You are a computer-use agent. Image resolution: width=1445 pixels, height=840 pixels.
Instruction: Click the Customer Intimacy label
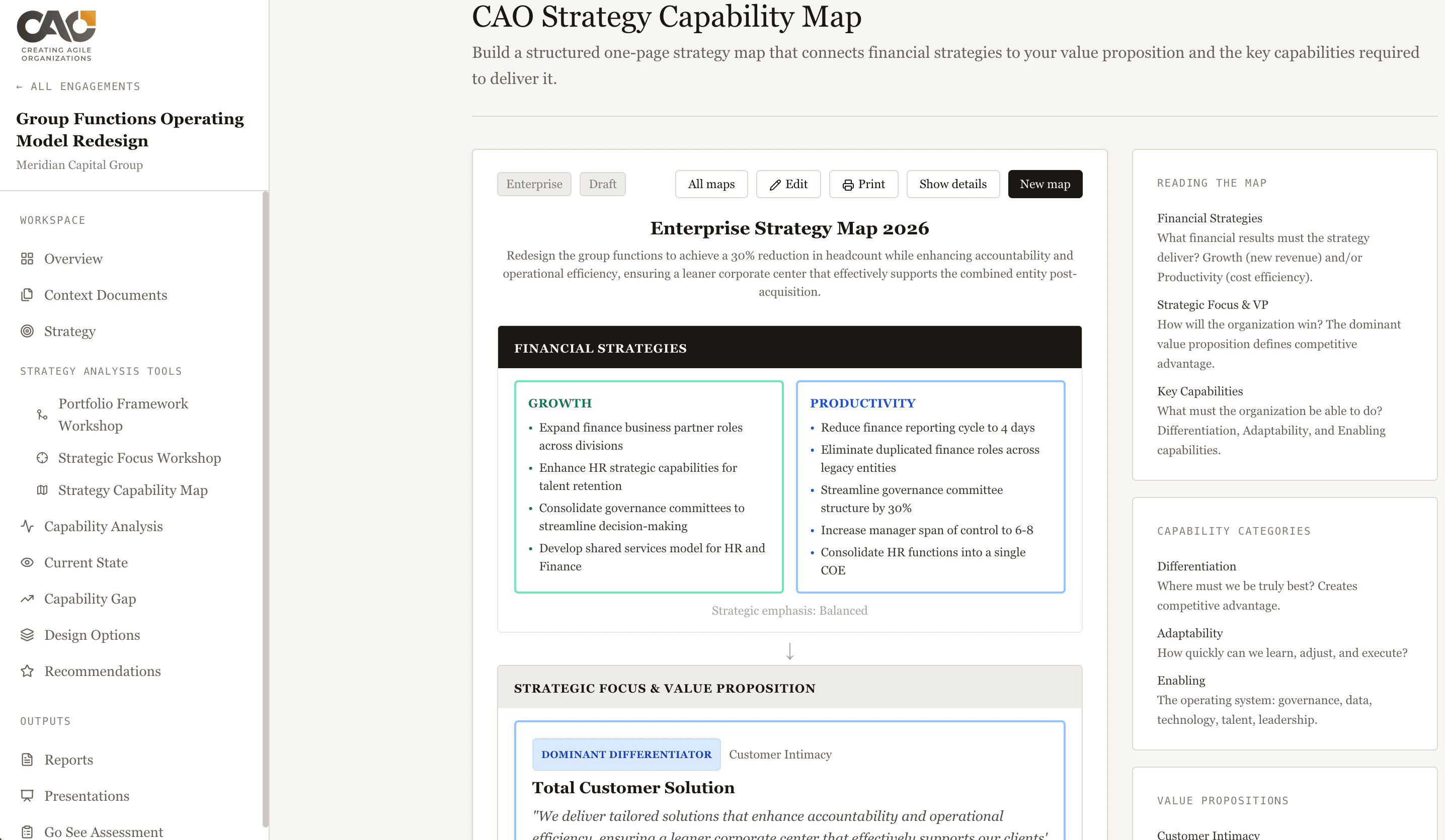(780, 754)
